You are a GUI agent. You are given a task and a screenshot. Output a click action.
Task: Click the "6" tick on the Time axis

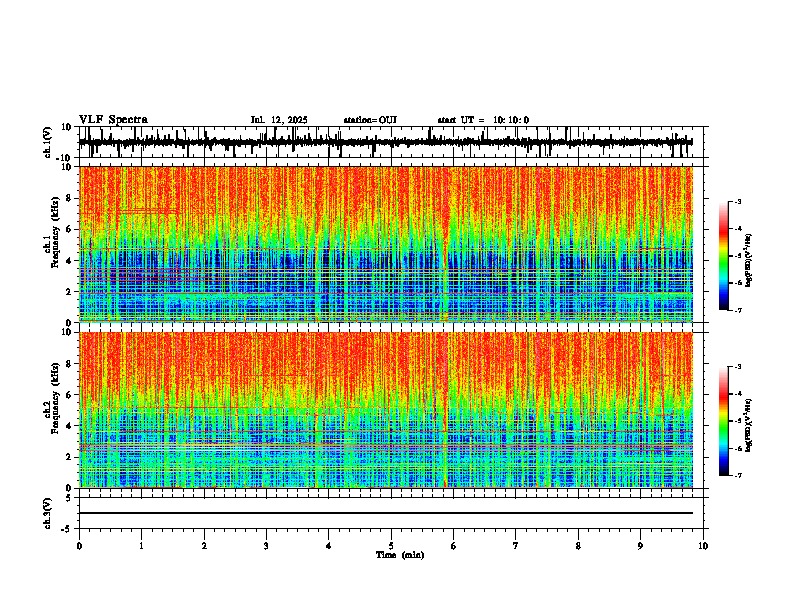tap(454, 546)
